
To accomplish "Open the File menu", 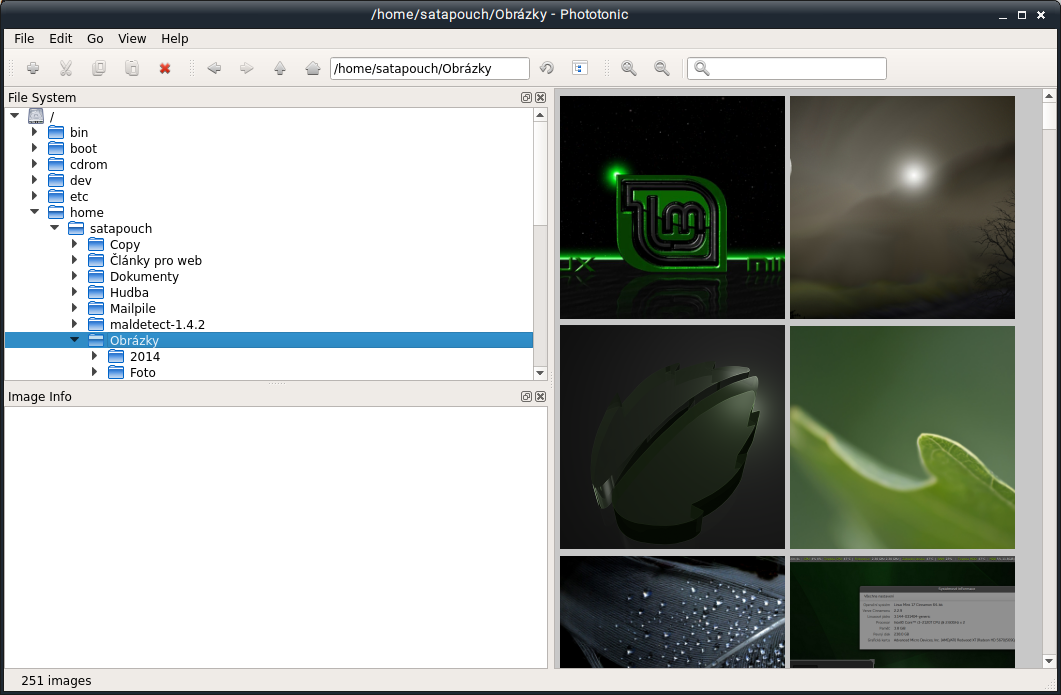I will point(24,39).
